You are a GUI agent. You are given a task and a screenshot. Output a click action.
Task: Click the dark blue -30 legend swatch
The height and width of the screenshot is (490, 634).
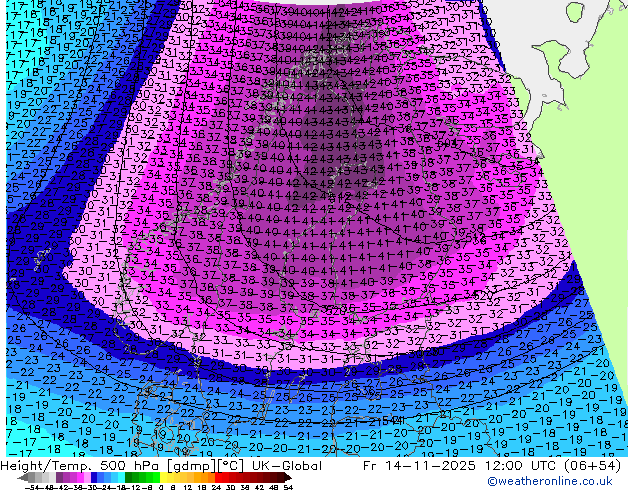click(x=94, y=477)
